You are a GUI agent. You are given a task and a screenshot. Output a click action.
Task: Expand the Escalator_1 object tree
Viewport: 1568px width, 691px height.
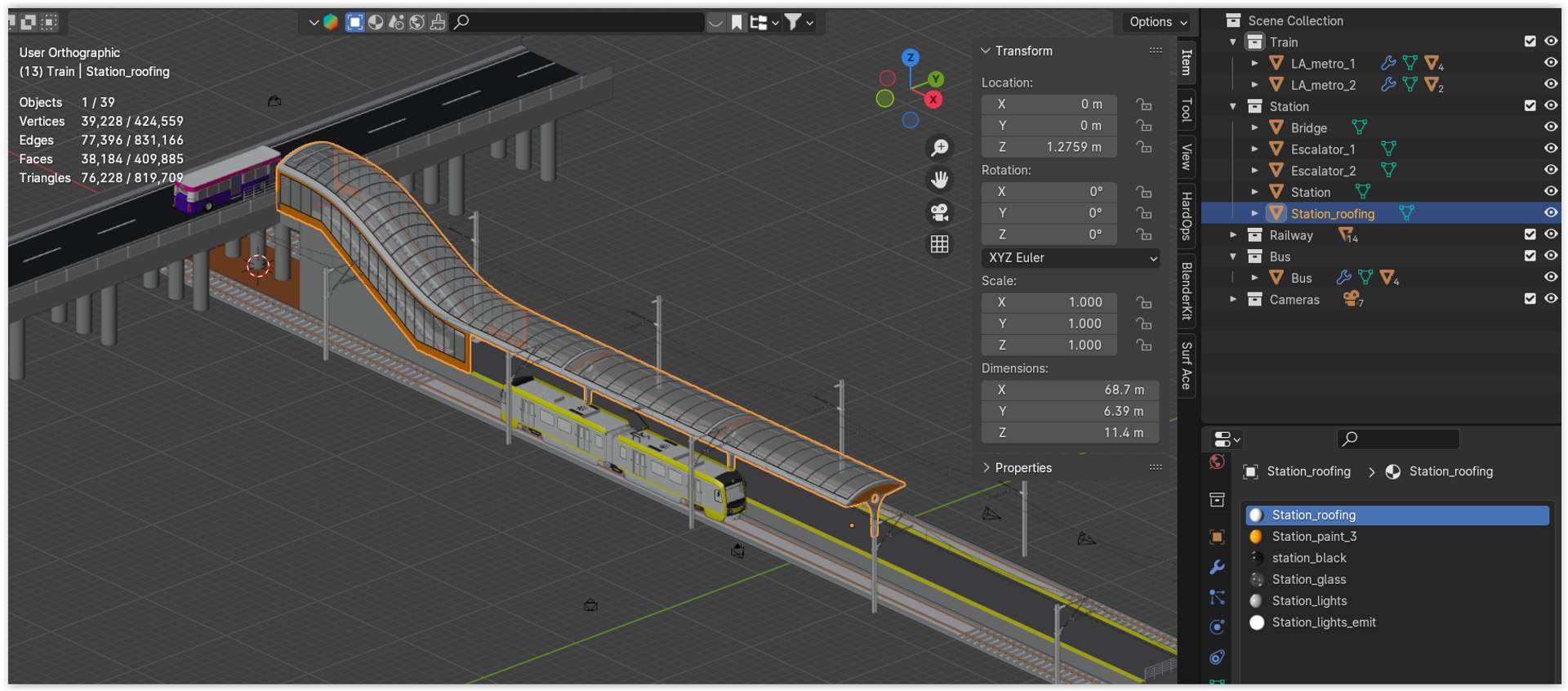click(x=1254, y=149)
